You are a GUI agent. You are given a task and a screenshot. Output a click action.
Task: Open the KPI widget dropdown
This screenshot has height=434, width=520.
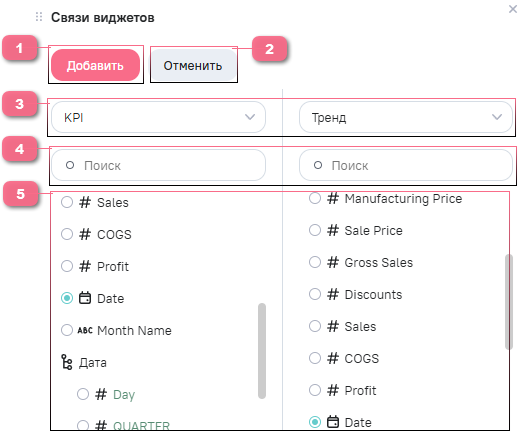(158, 117)
